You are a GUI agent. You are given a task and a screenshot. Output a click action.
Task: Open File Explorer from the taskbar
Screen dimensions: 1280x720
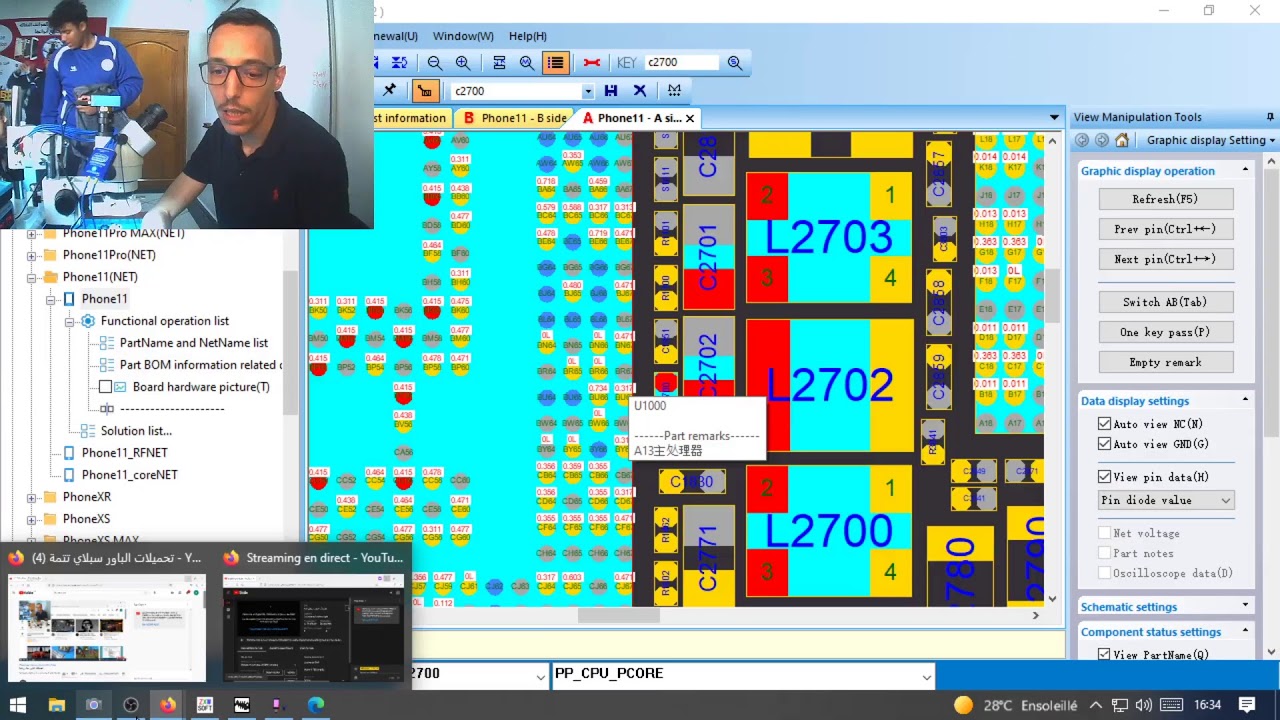(57, 705)
